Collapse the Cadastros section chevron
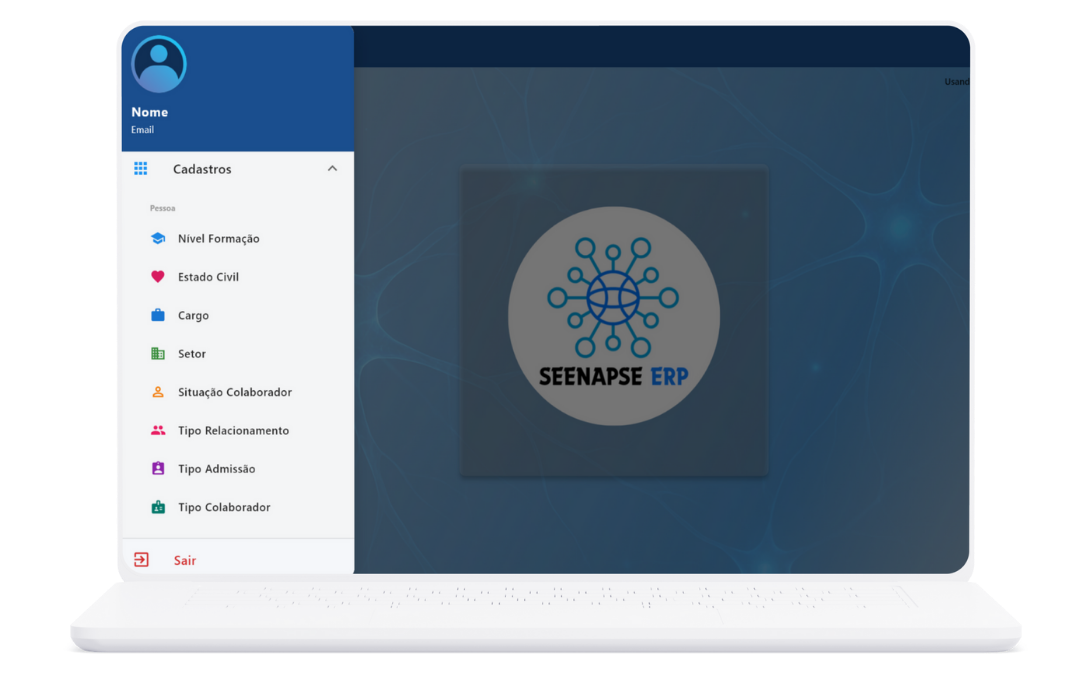 click(x=332, y=169)
